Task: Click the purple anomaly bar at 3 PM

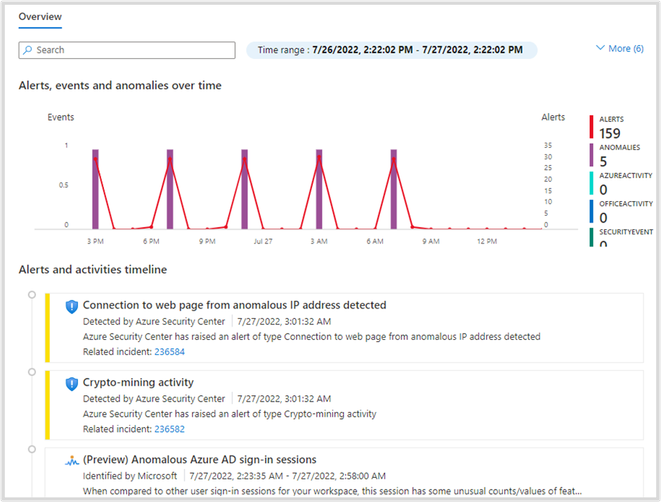Action: click(x=95, y=189)
